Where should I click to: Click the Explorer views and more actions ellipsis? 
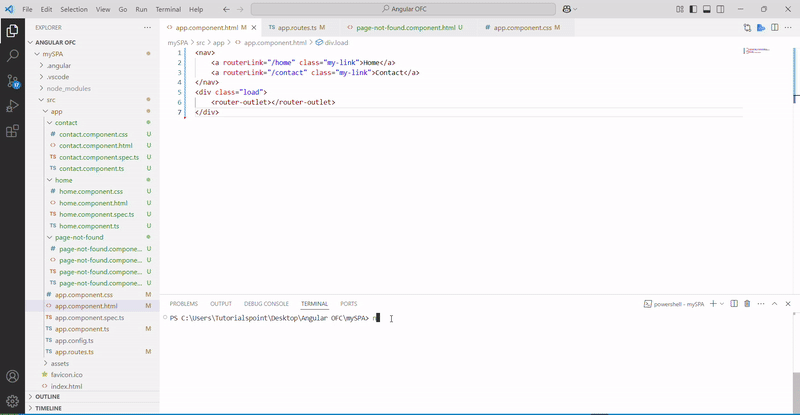[x=147, y=28]
